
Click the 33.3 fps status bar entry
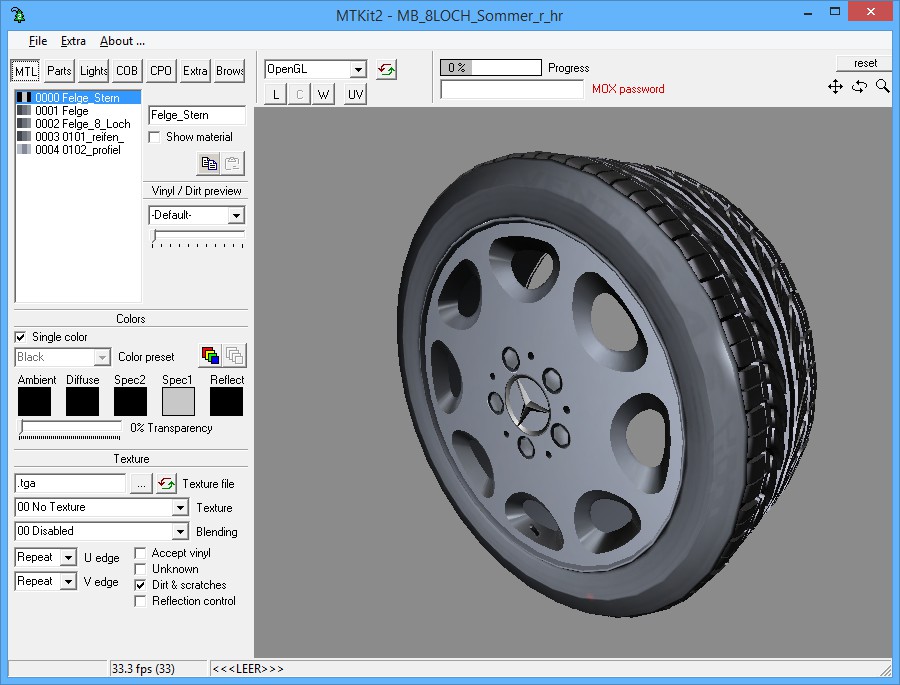tap(158, 669)
